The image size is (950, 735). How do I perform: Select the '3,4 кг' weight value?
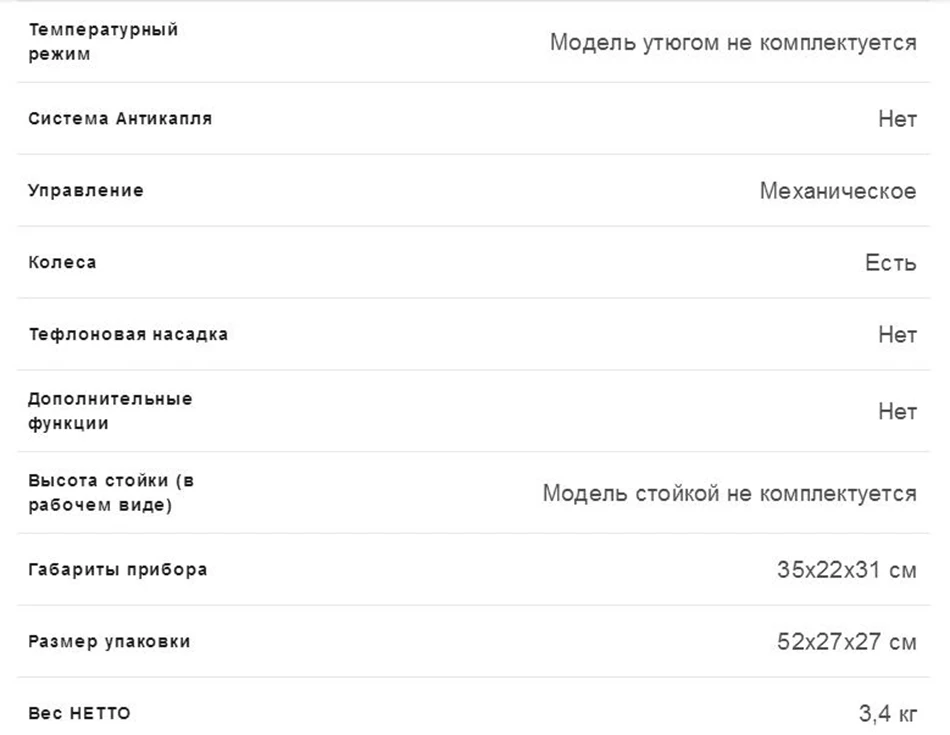(x=888, y=714)
